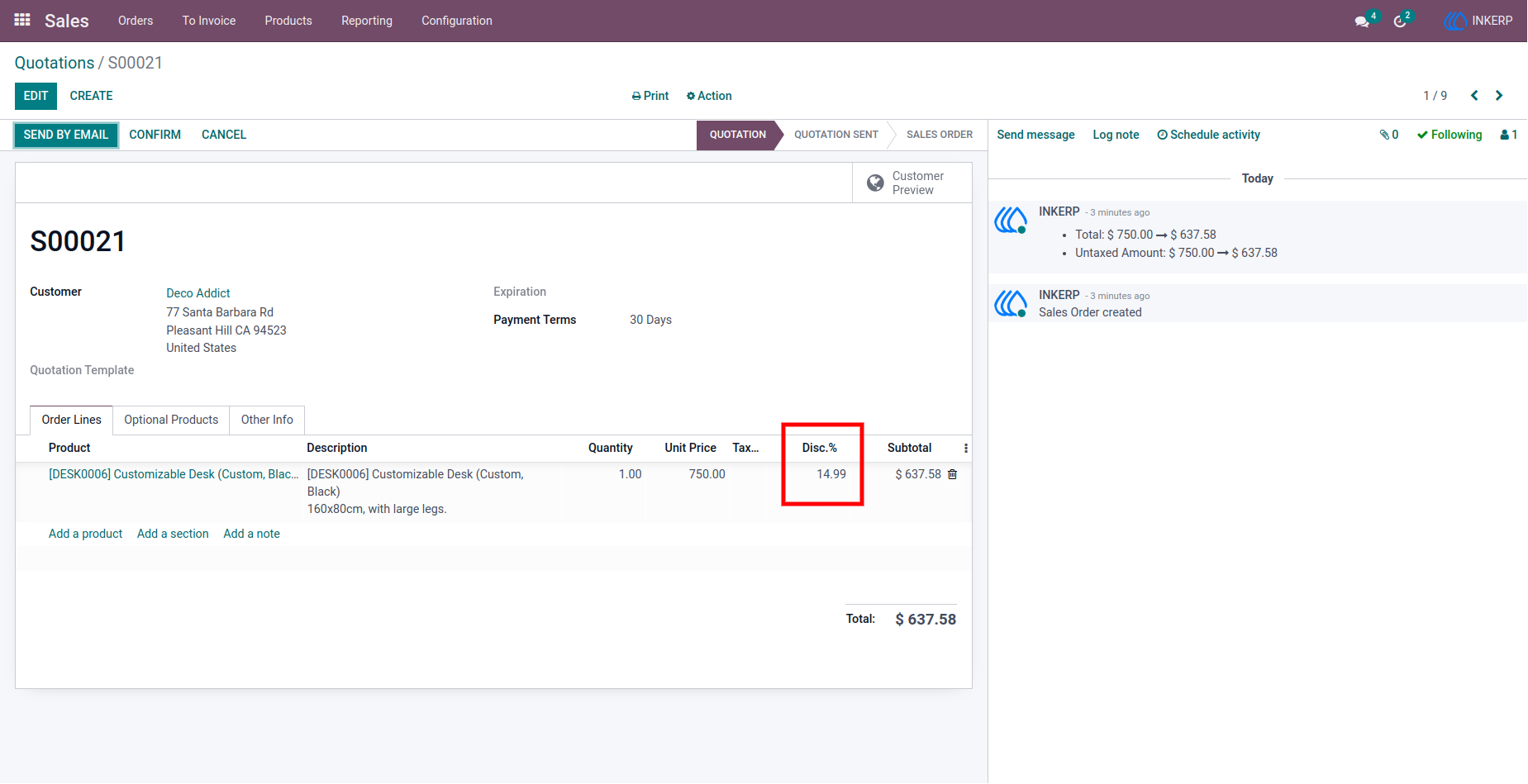Open the INKERP user menu
Image resolution: width=1528 pixels, height=784 pixels.
pyautogui.click(x=1478, y=21)
